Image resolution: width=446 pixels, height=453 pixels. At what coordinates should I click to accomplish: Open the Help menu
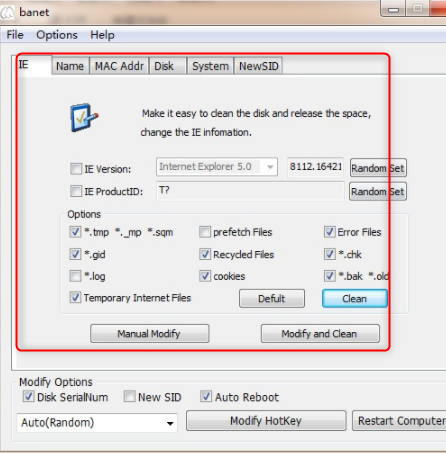pyautogui.click(x=102, y=35)
